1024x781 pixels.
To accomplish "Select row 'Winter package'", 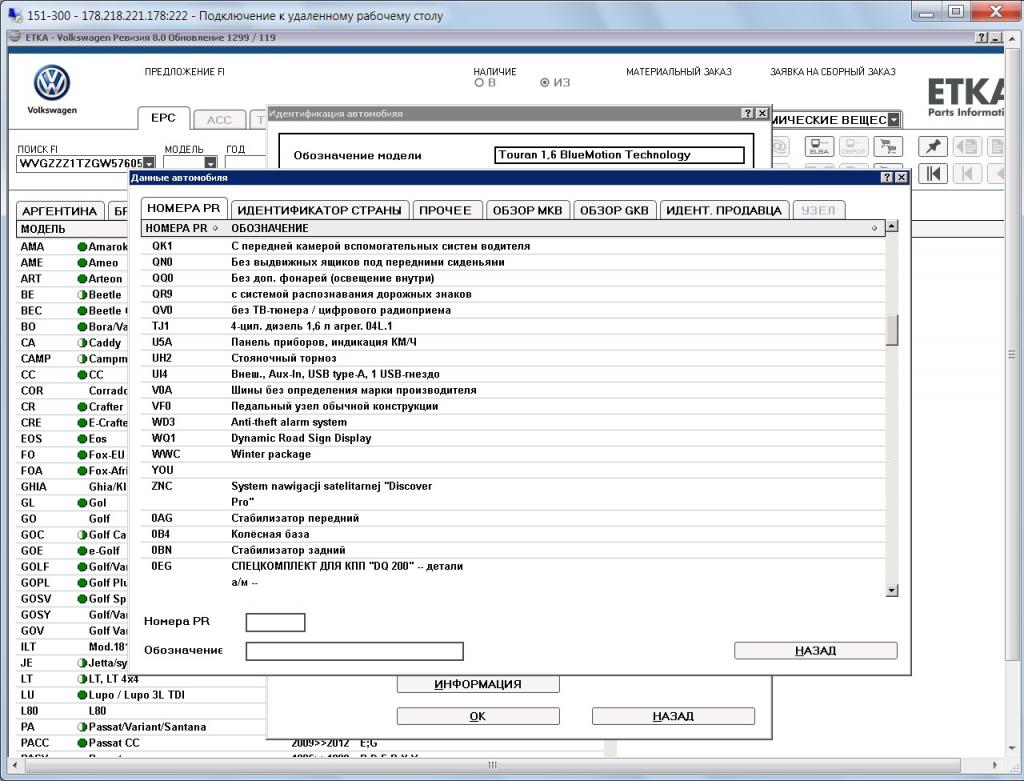I will [x=513, y=454].
